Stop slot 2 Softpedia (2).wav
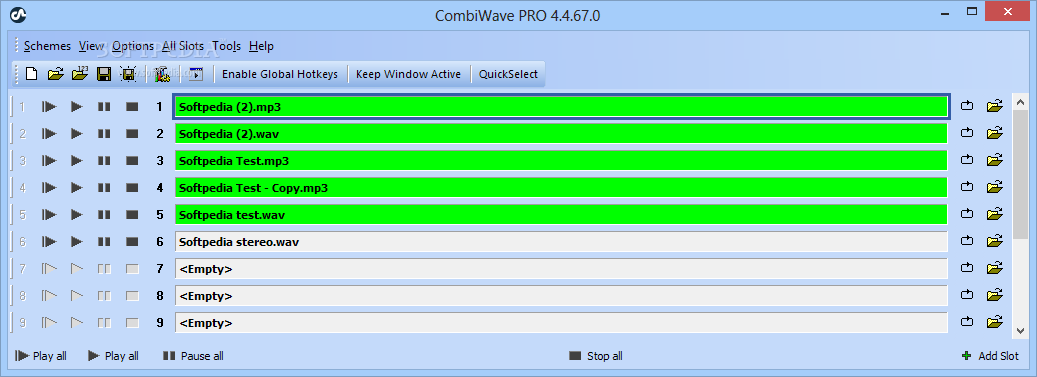This screenshot has height=377, width=1037. pyautogui.click(x=132, y=134)
